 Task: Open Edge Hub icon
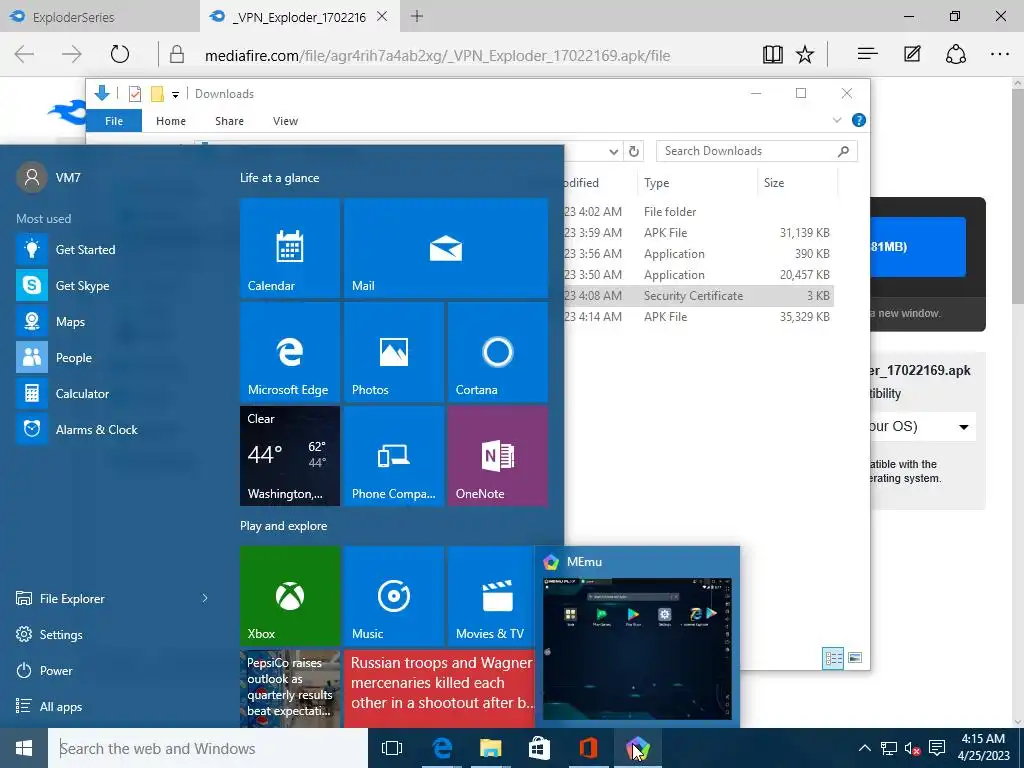click(867, 54)
